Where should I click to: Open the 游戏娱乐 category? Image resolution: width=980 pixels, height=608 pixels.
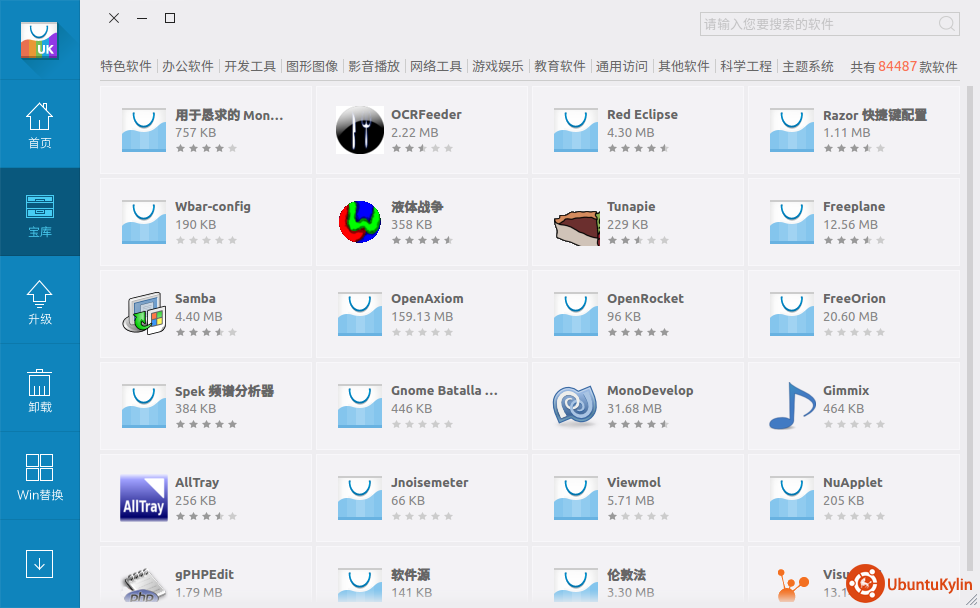498,66
